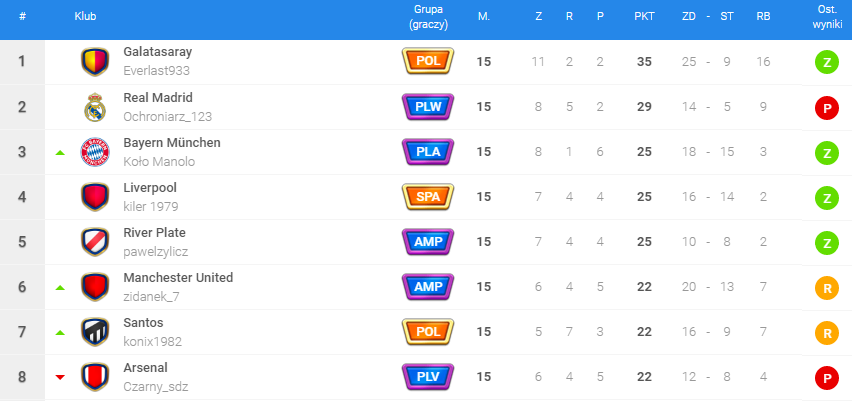Sort by the Grupa (graczy) column header

tap(428, 17)
